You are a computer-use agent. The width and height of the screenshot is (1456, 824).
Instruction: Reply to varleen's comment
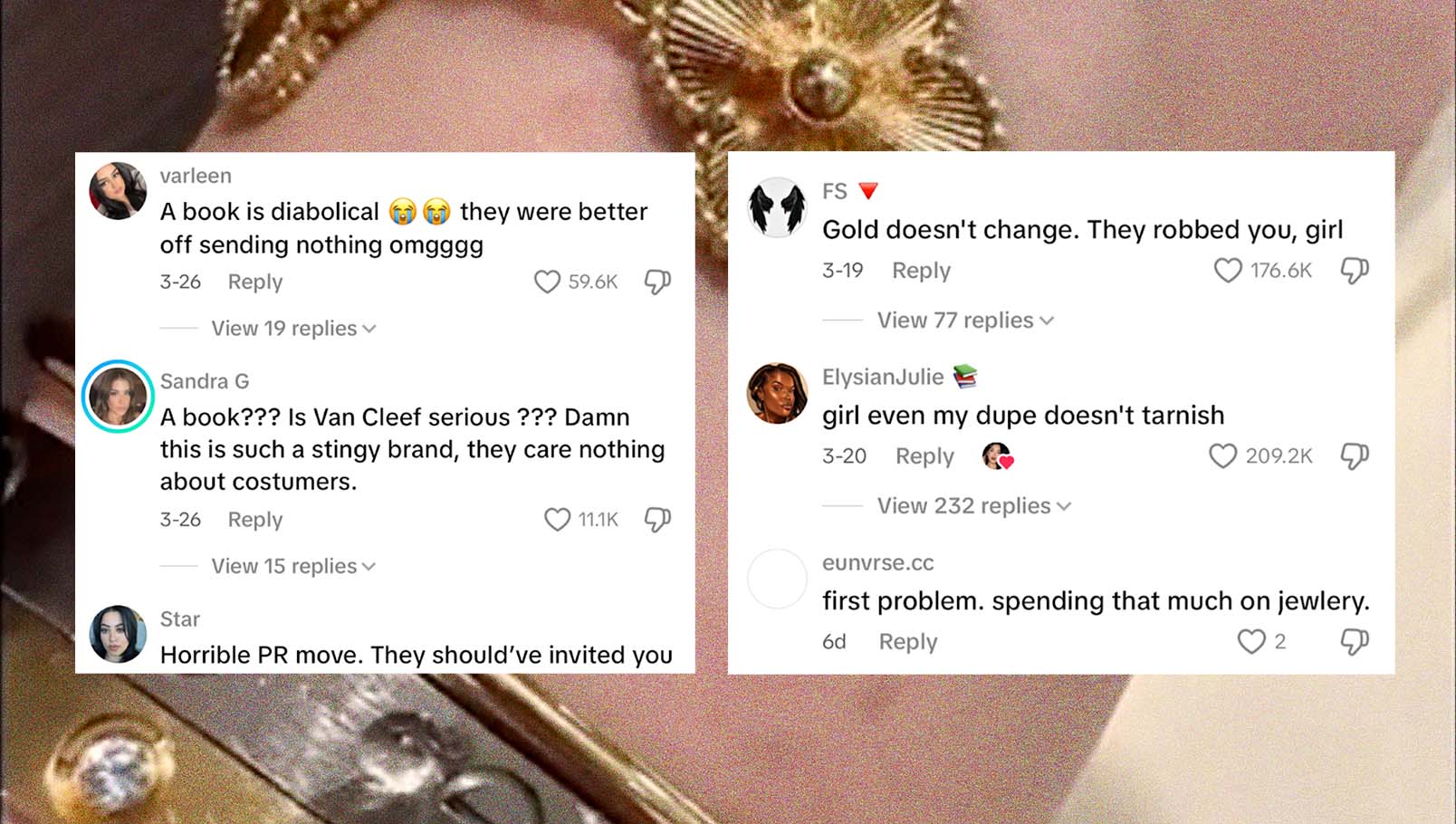255,282
